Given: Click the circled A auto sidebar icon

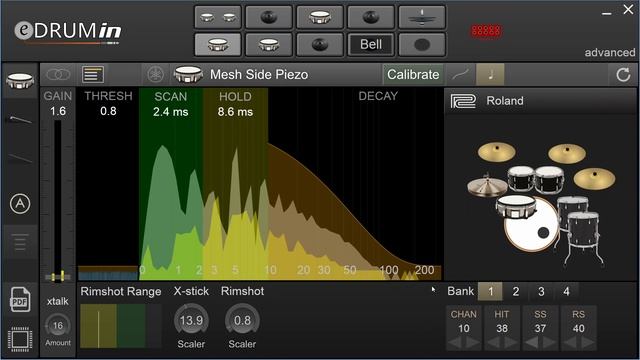Looking at the screenshot, I should coord(20,203).
